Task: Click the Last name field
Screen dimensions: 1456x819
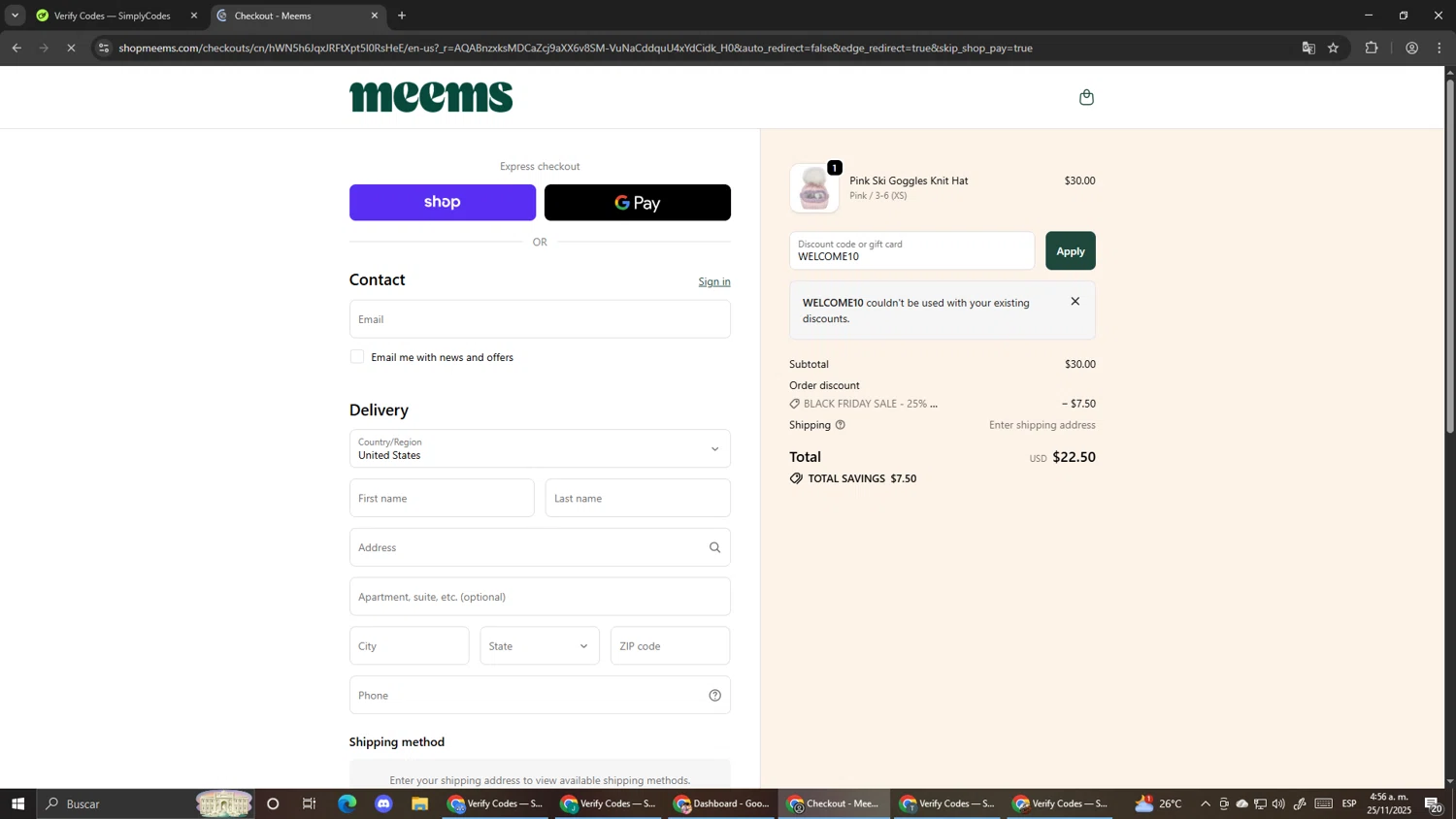Action: (638, 499)
